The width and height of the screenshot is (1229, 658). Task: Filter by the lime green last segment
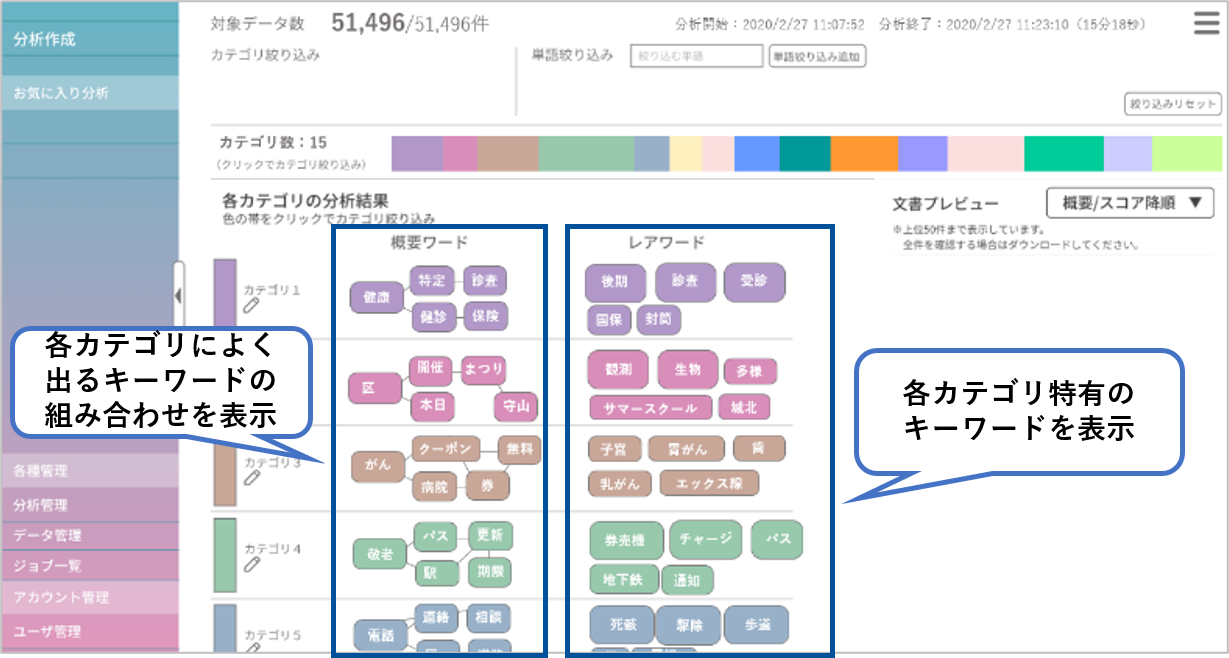click(1186, 154)
